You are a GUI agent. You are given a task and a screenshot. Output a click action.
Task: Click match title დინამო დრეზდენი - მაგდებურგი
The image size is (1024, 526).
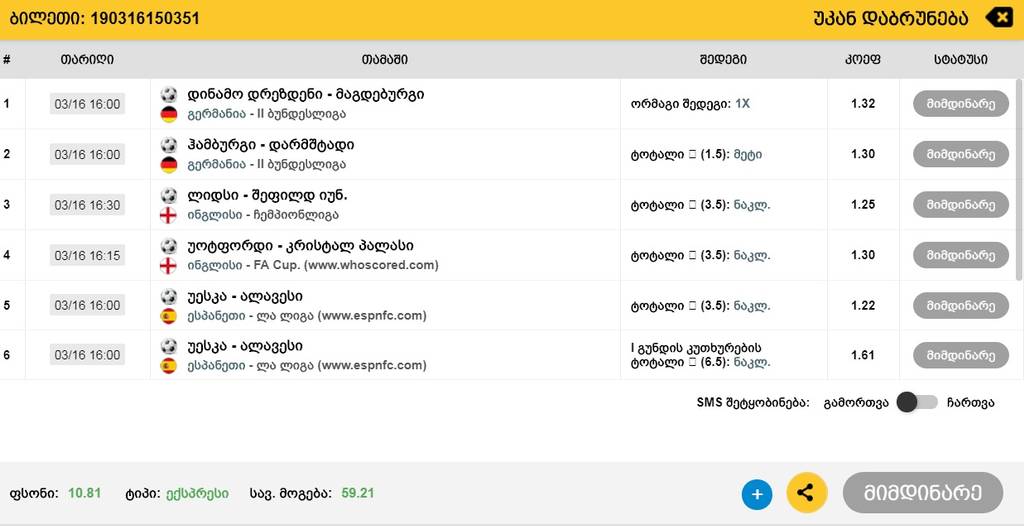pos(306,94)
